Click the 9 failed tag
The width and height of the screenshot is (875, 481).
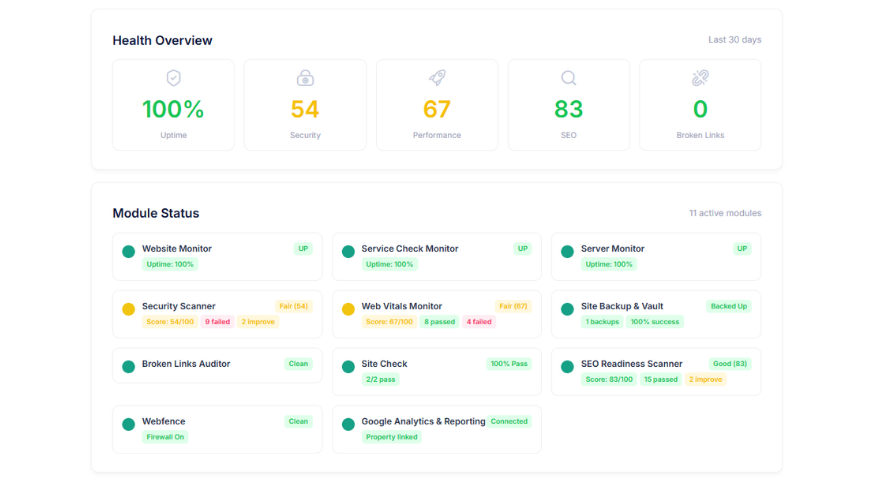click(218, 322)
